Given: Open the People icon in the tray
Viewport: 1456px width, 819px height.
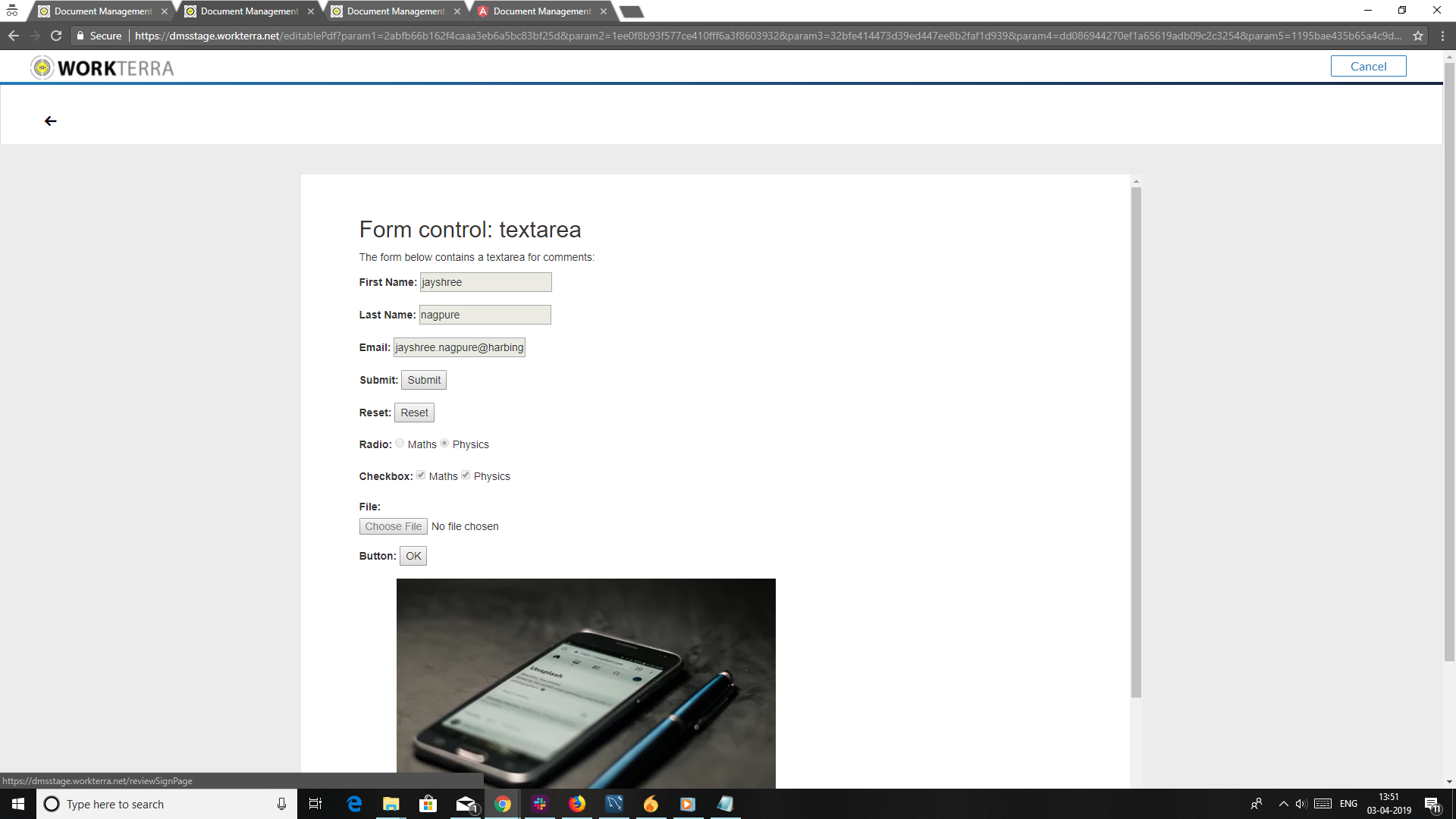Looking at the screenshot, I should [1257, 804].
